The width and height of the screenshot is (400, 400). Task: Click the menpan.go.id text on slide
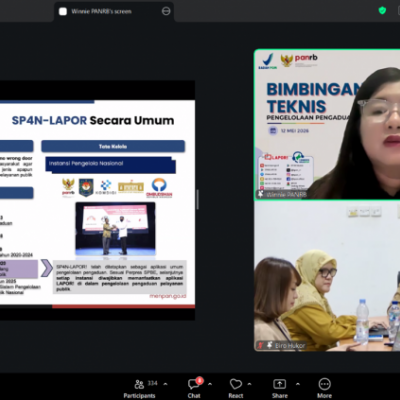coord(168,296)
